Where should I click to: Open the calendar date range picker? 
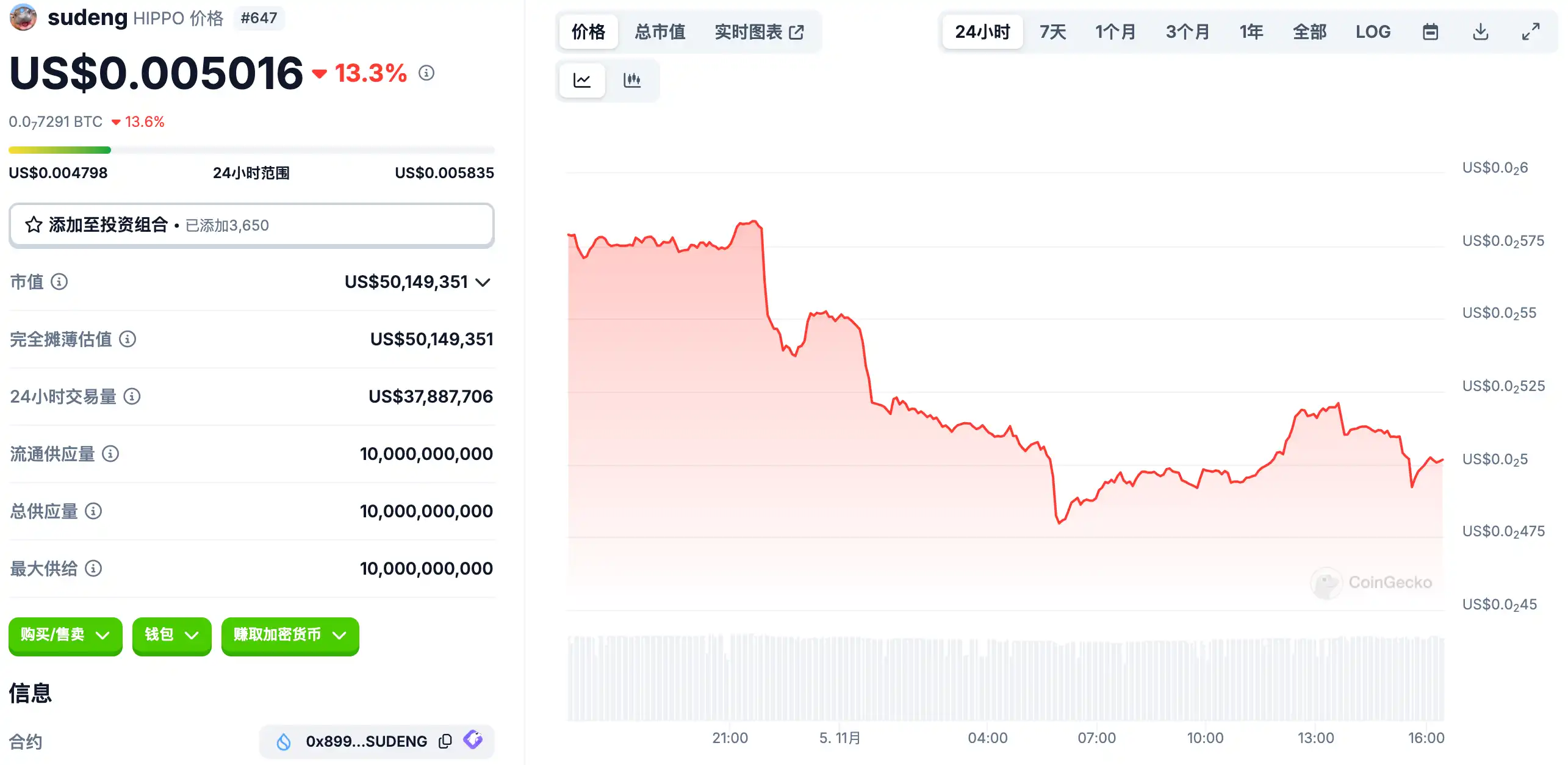(x=1430, y=32)
